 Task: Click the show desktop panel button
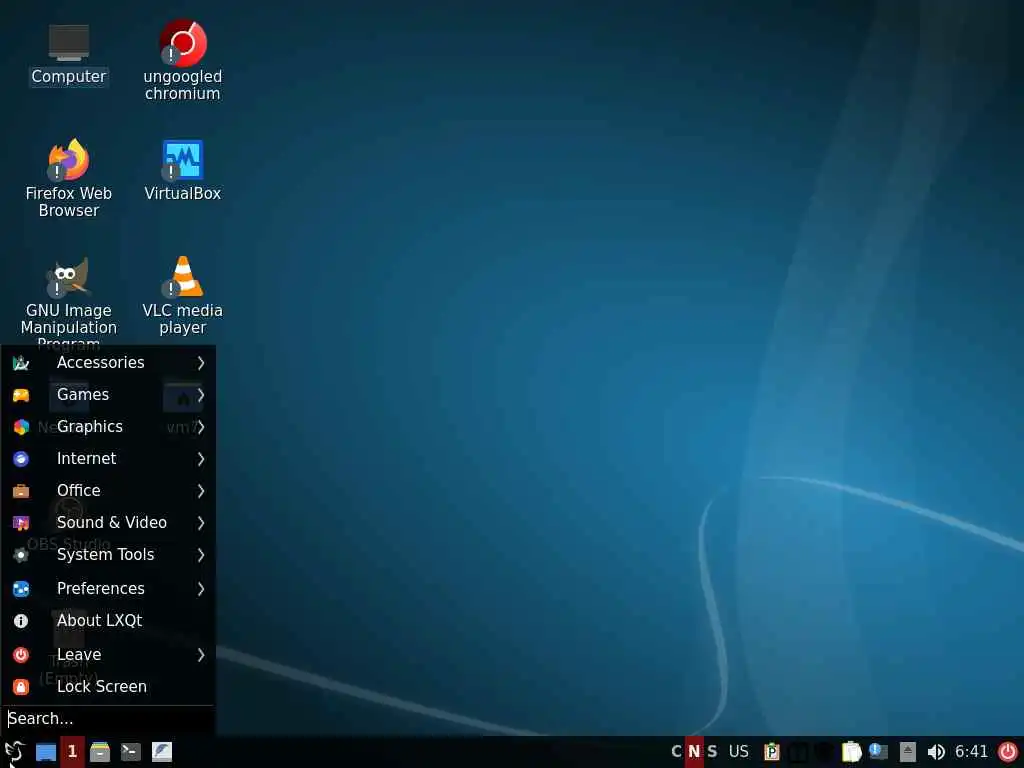(x=46, y=752)
